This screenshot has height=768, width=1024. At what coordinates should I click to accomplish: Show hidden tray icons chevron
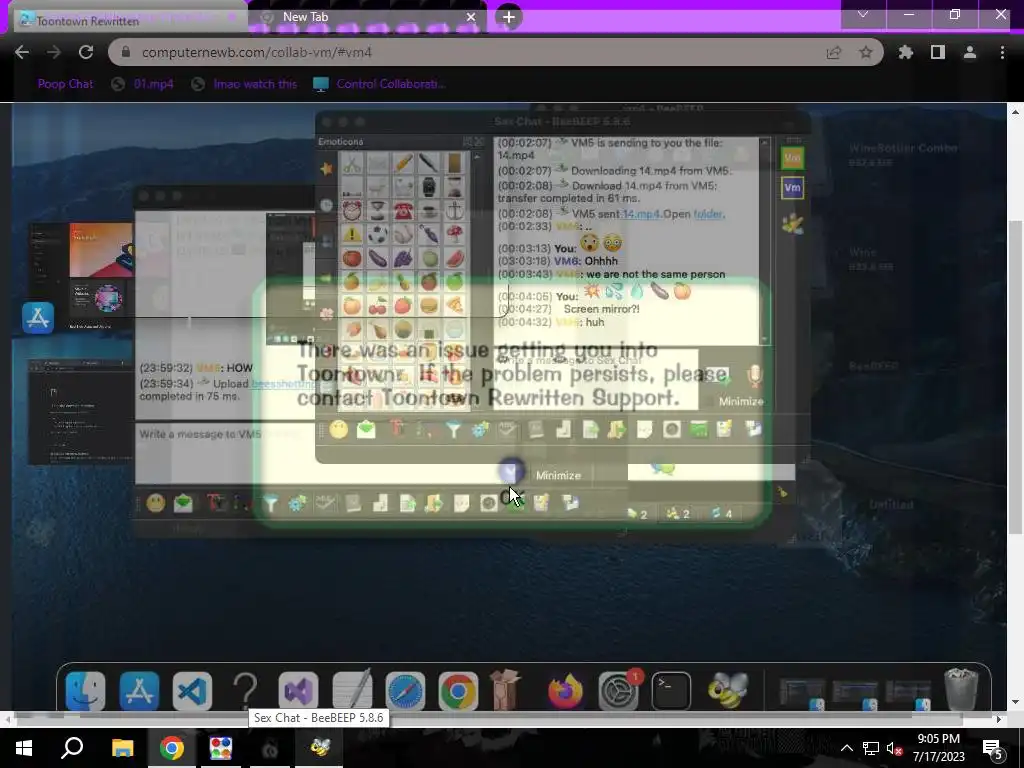[x=846, y=748]
